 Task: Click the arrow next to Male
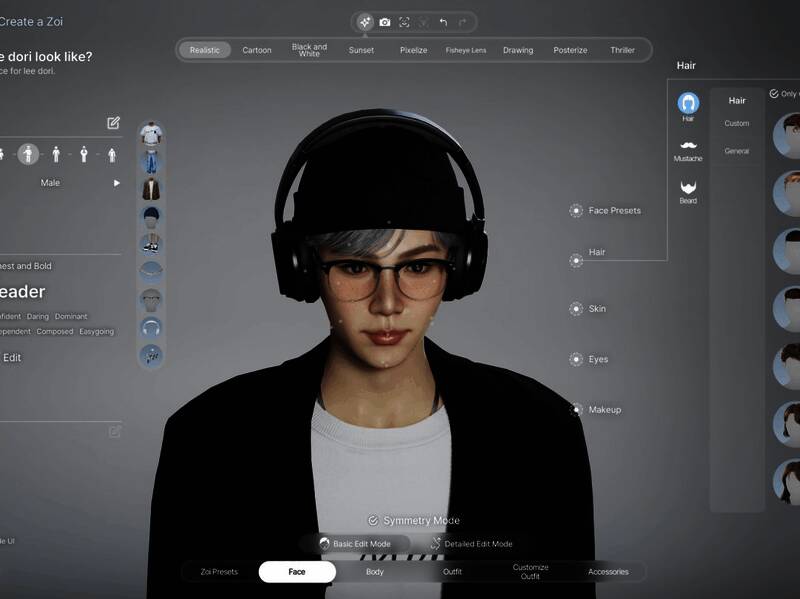[116, 183]
